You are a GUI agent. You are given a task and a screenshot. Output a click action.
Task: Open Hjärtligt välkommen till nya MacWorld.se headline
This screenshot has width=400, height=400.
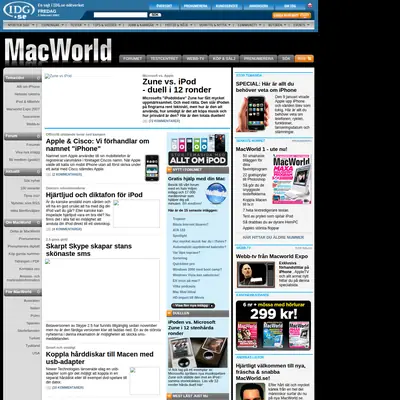pos(271,372)
